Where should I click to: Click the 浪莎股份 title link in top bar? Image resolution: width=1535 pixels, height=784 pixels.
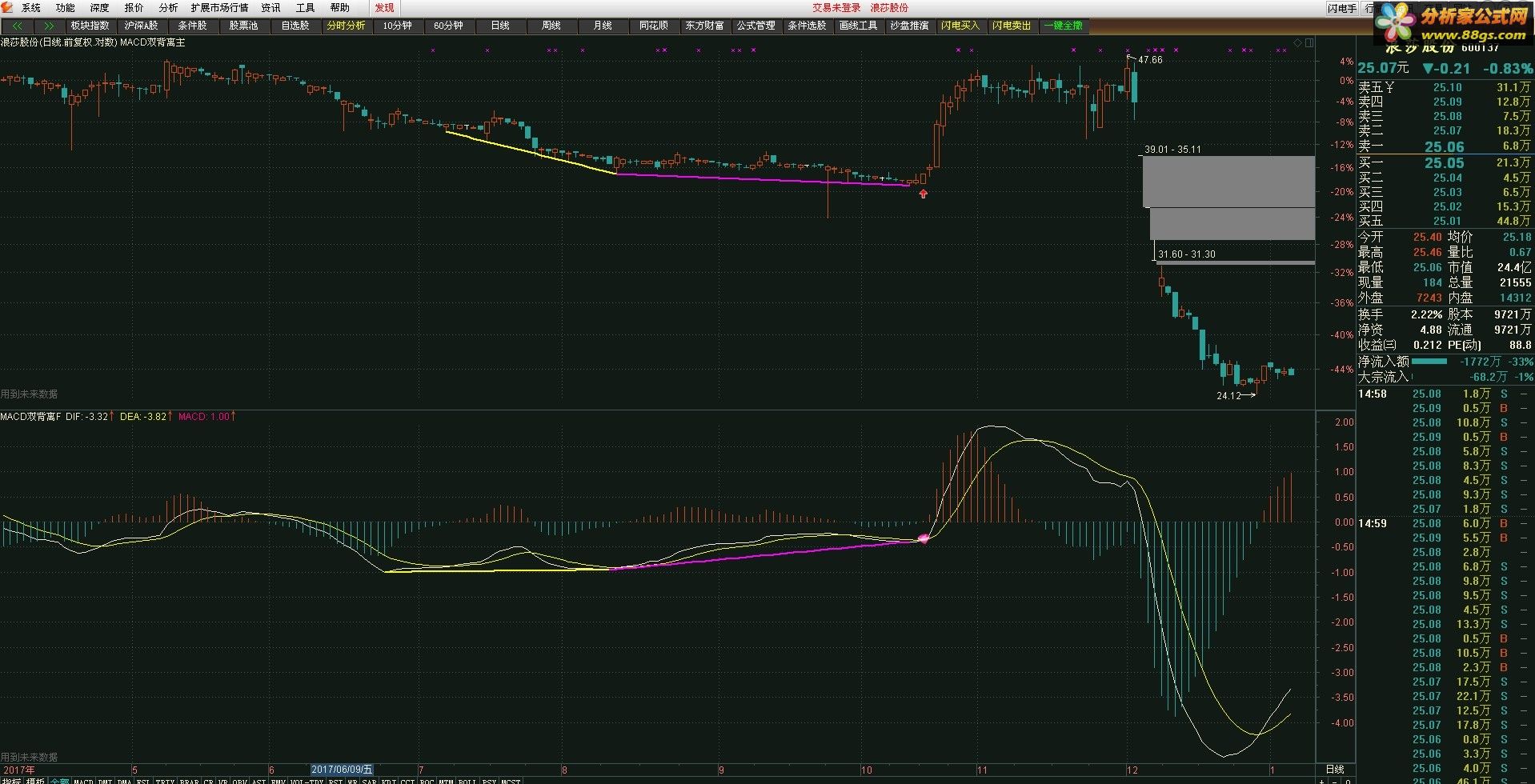[889, 7]
